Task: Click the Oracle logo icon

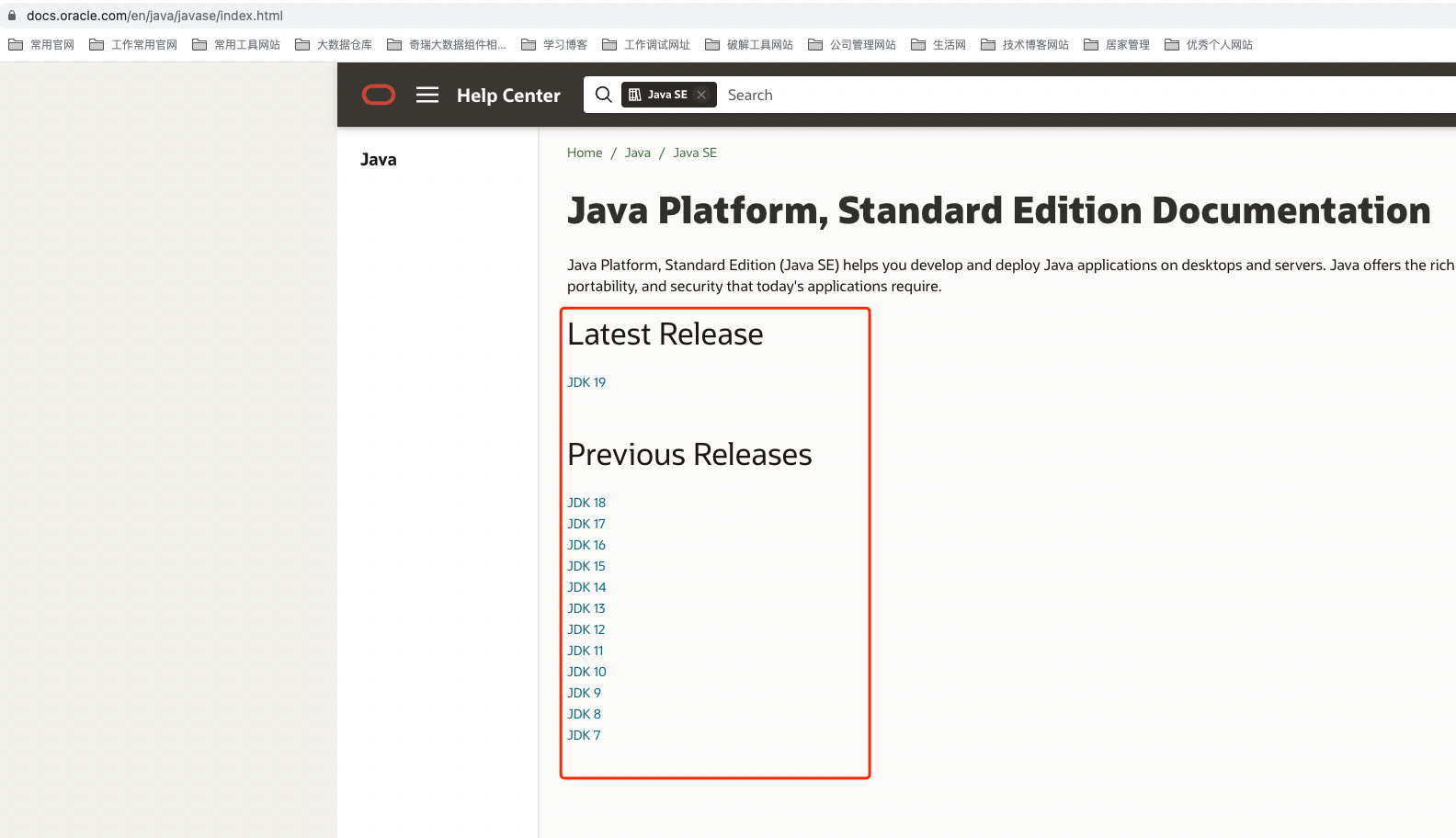Action: 379,95
